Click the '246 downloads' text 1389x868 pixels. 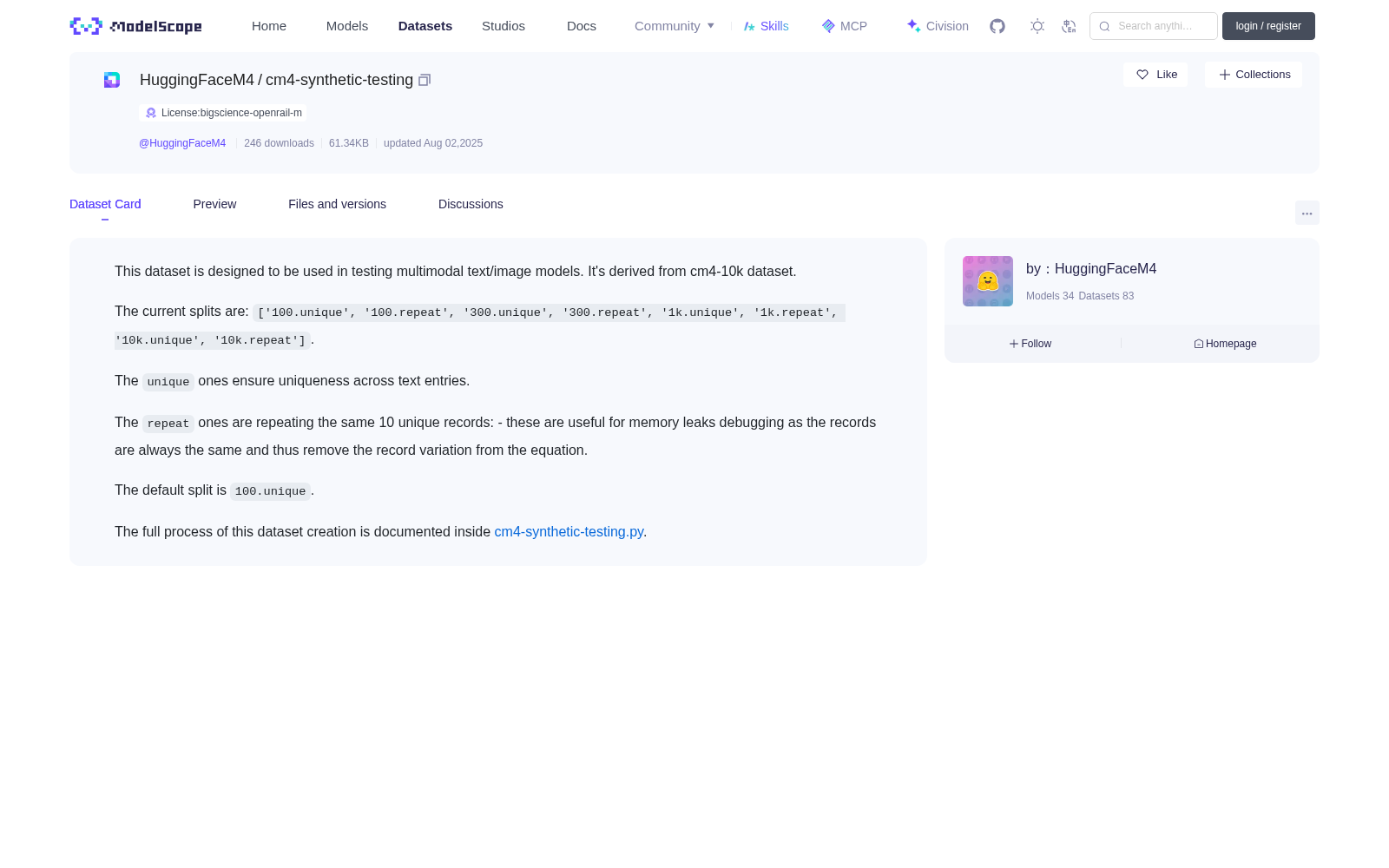(x=279, y=143)
